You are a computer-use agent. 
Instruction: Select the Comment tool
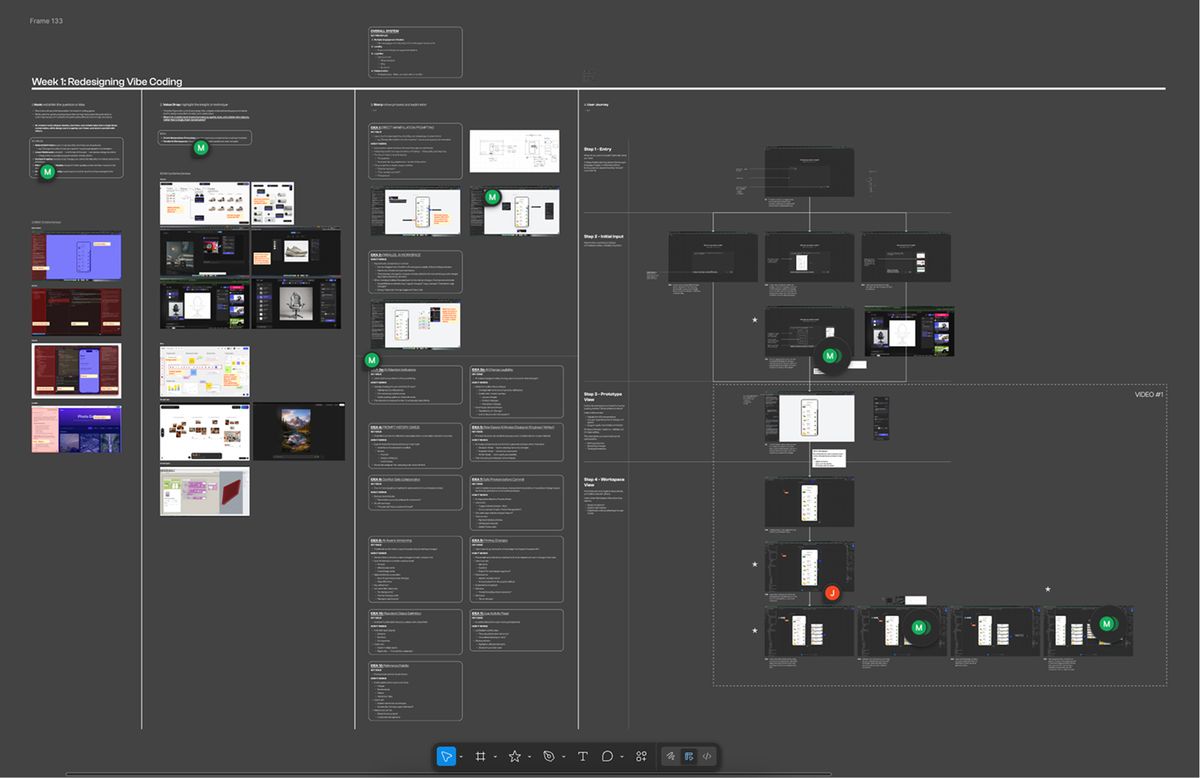point(607,756)
